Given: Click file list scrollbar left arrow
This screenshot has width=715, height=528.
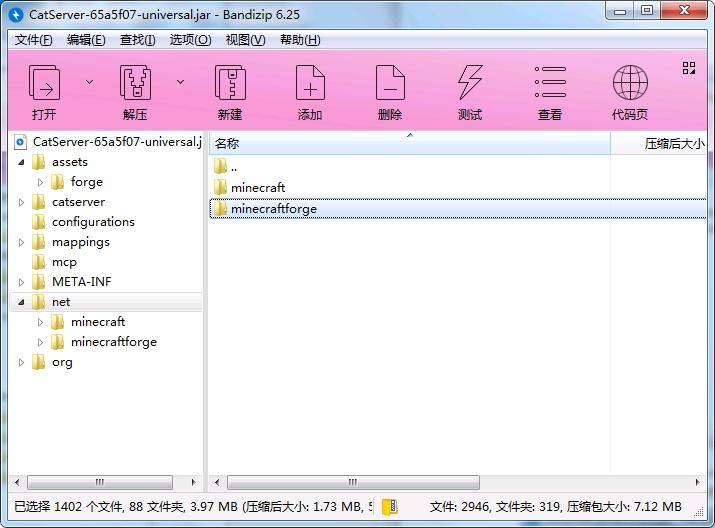Looking at the screenshot, I should 217,482.
